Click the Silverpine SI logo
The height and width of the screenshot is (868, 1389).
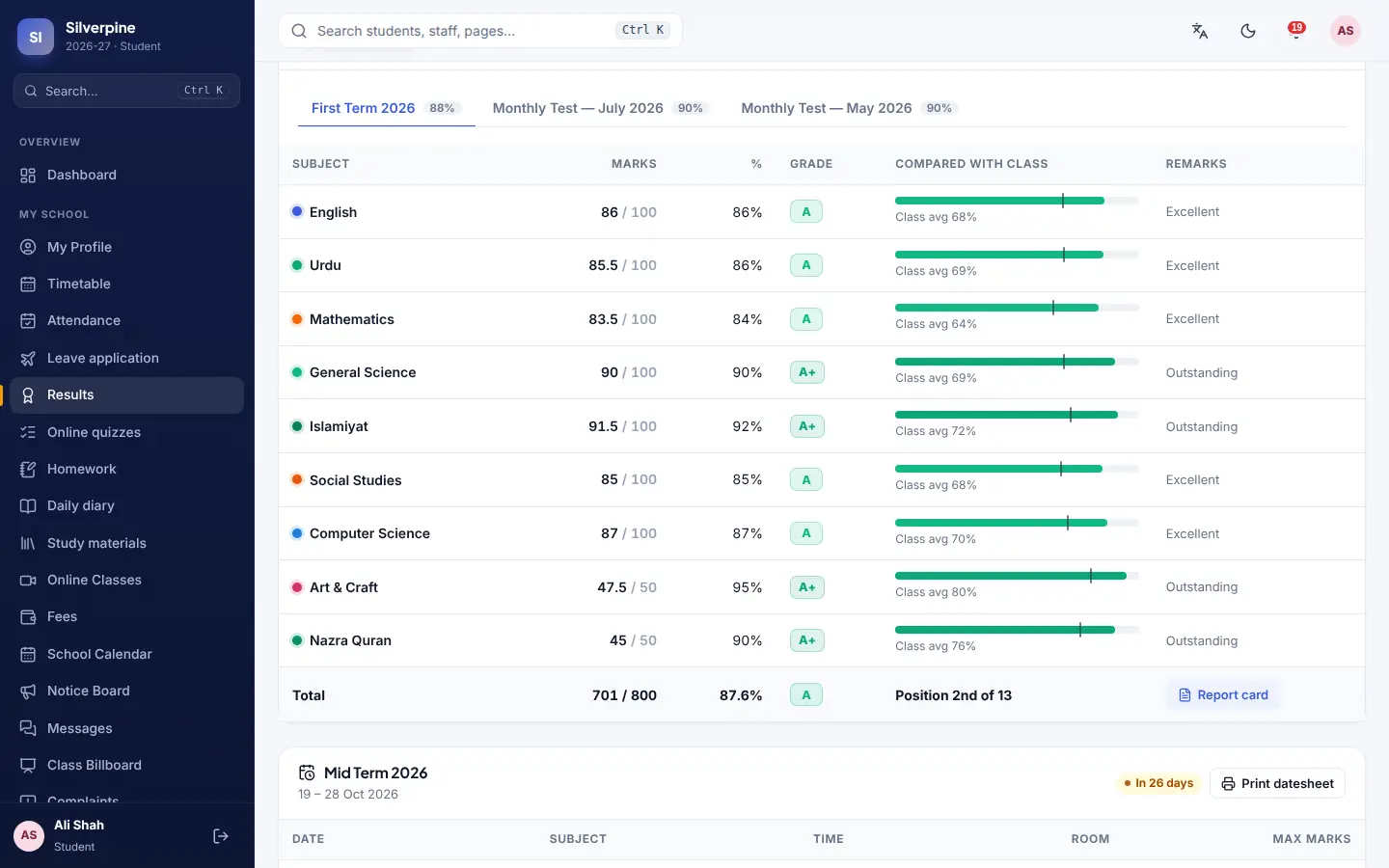point(36,37)
